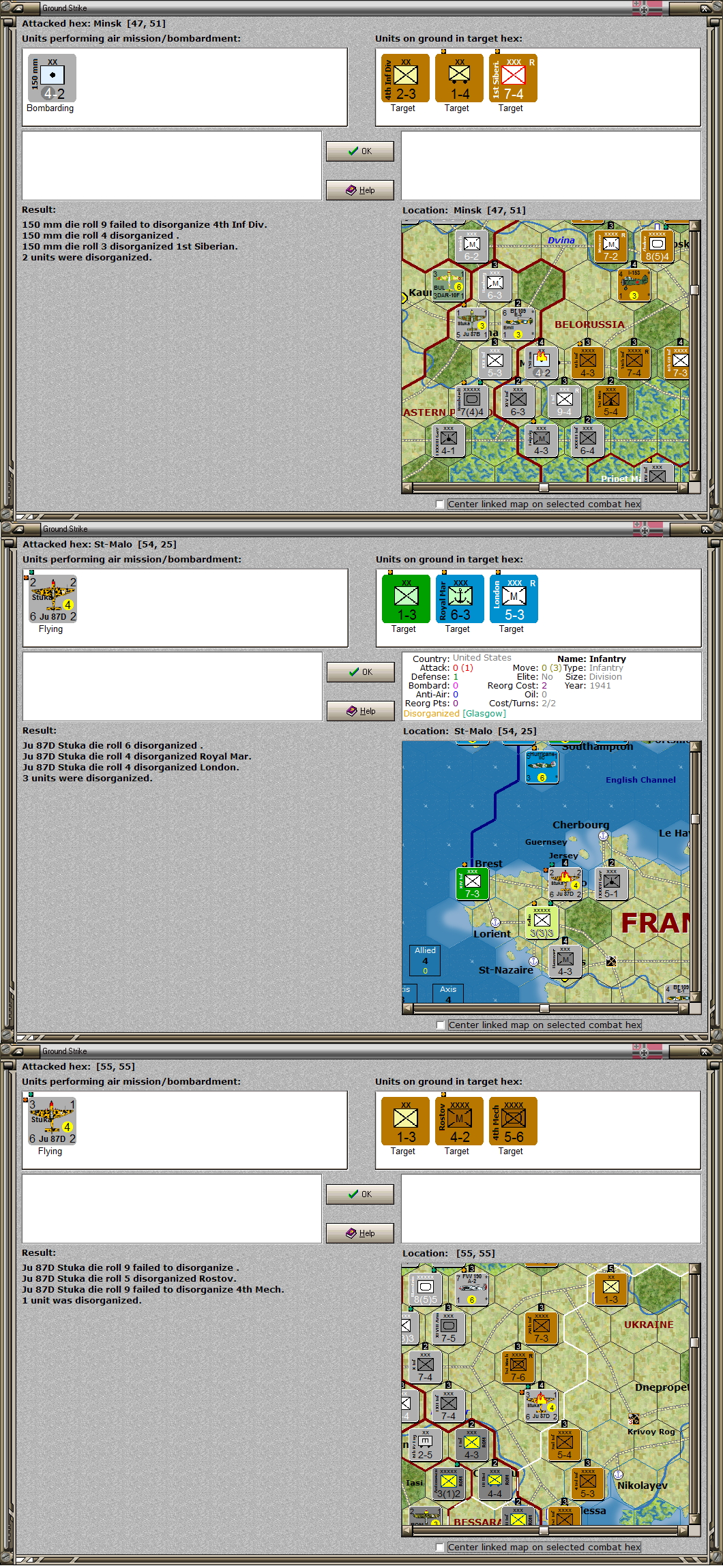Click the BUL air unit counter on Minsk map
Screen dimensions: 723x1568
pos(449,284)
